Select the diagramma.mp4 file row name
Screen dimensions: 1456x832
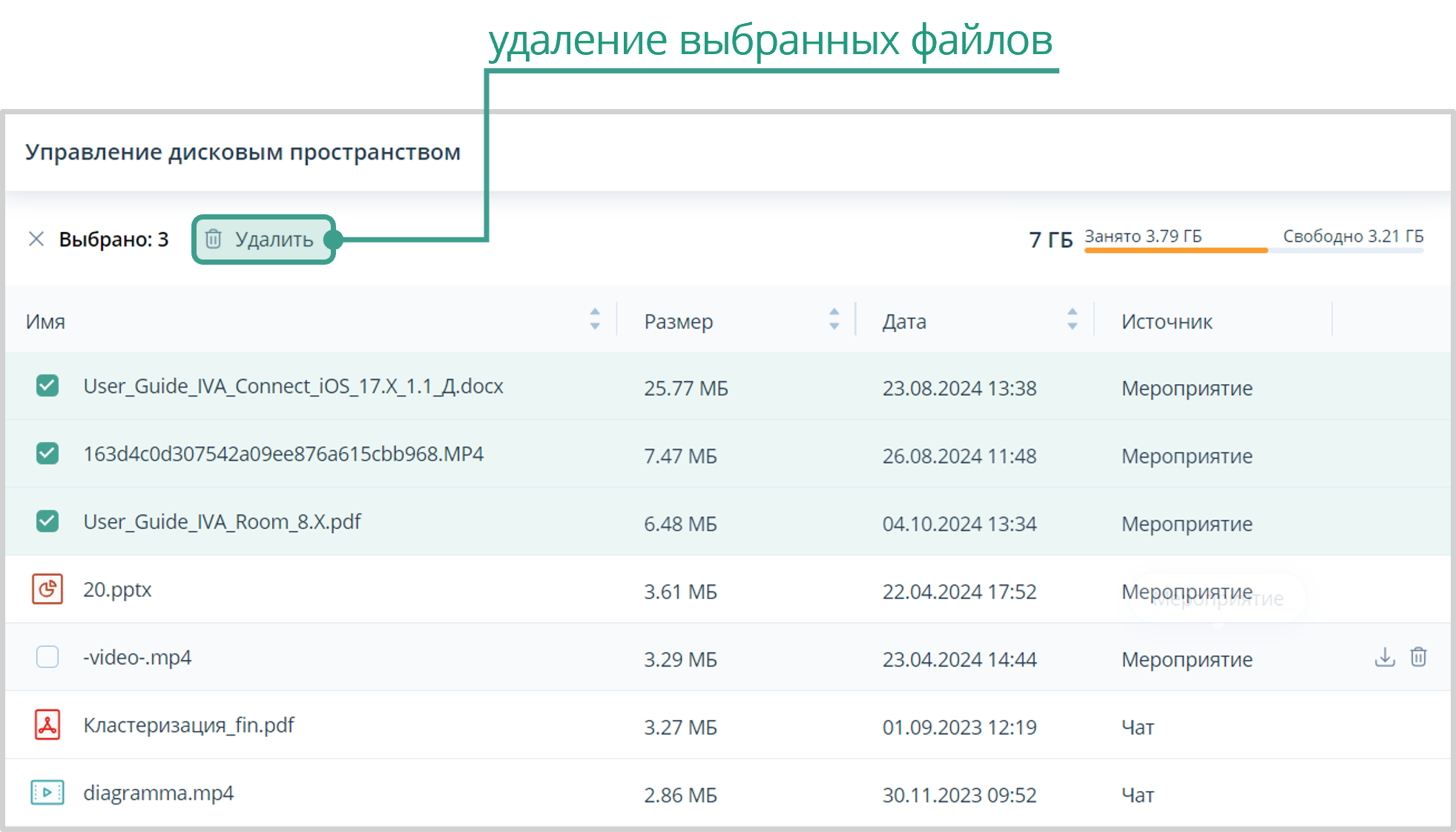coord(158,793)
